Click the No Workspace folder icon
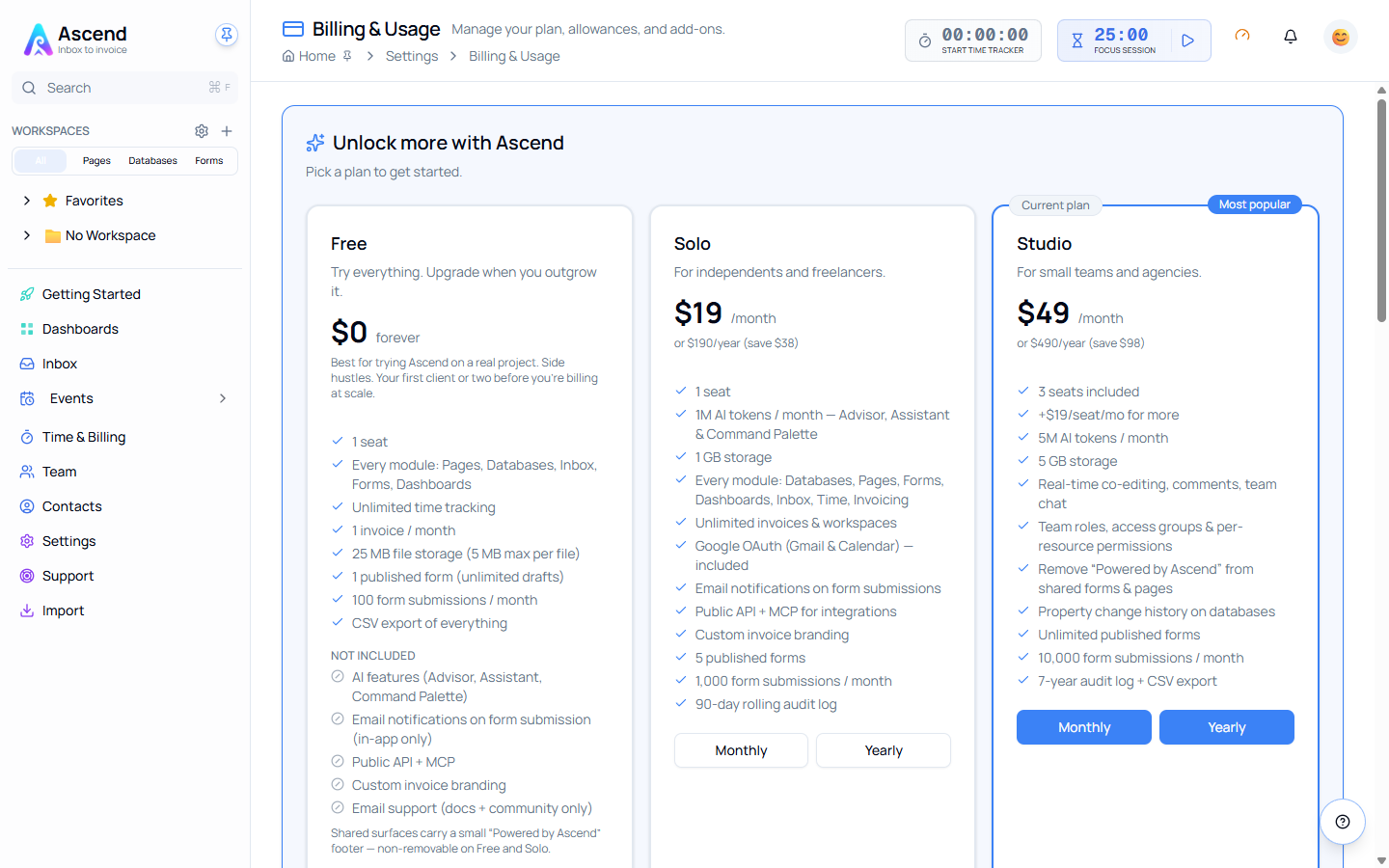The width and height of the screenshot is (1389, 868). (x=53, y=236)
